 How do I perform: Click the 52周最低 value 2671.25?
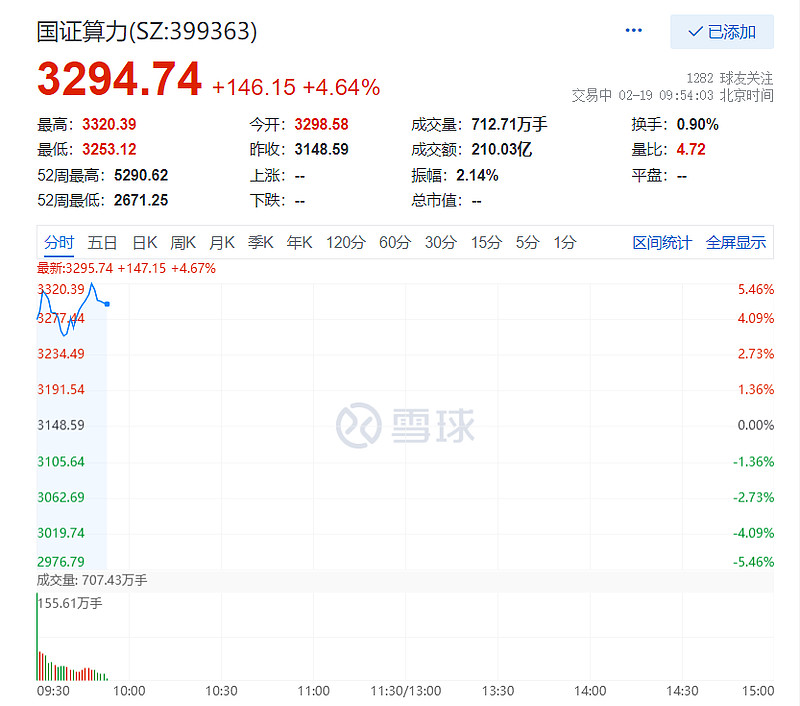click(x=141, y=200)
